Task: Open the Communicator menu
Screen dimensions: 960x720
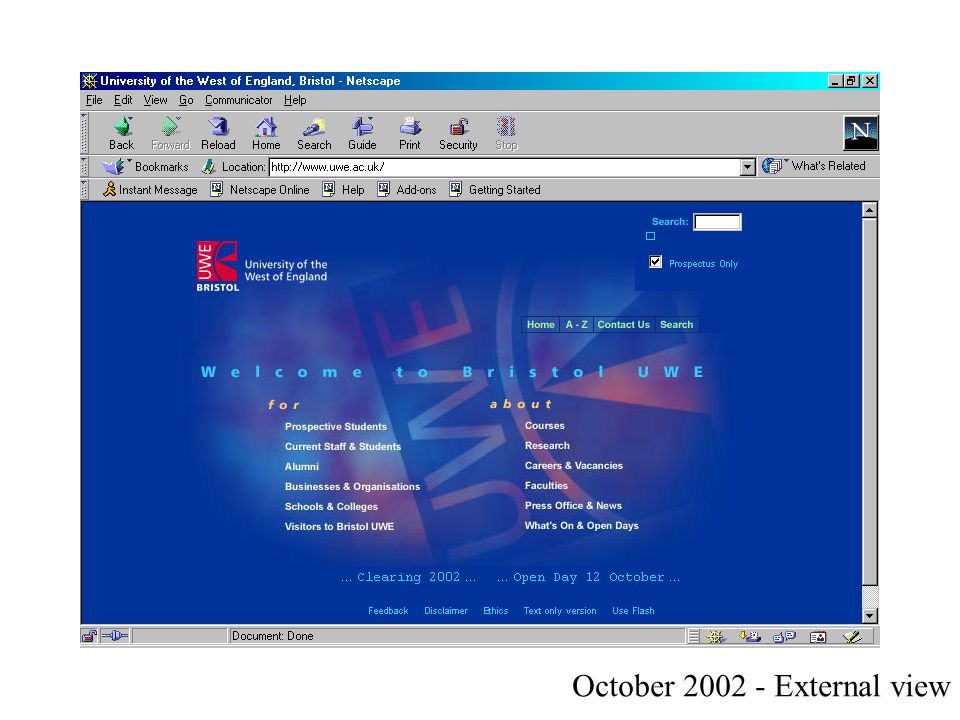Action: click(238, 100)
